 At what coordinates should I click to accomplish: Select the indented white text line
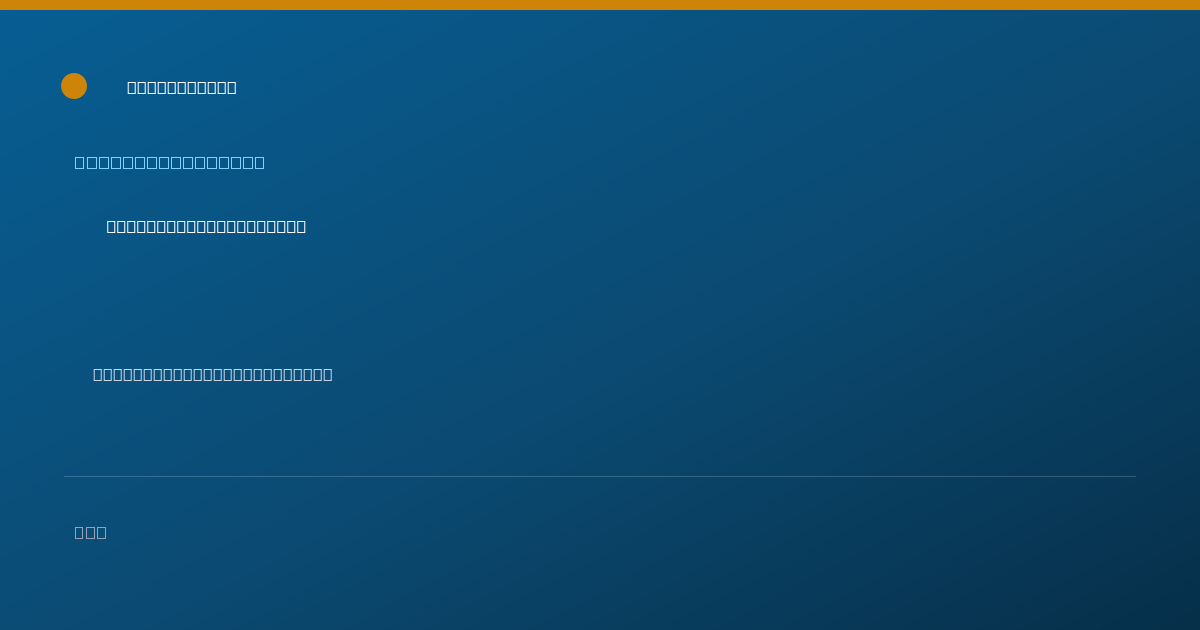tap(206, 226)
